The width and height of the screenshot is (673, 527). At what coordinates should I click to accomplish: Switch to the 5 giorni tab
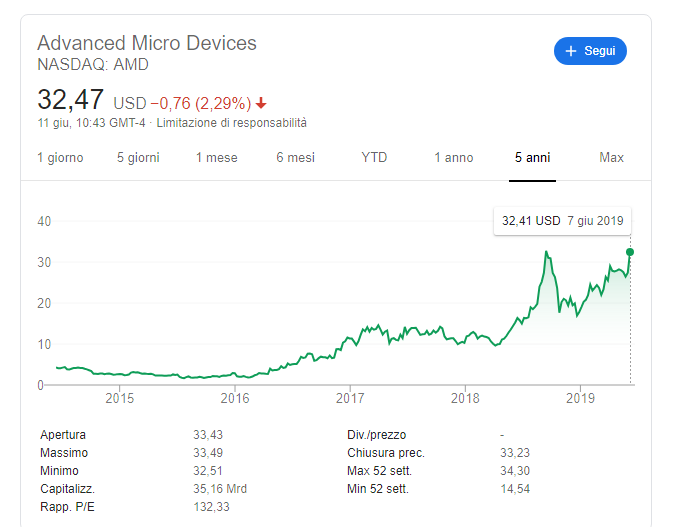138,157
